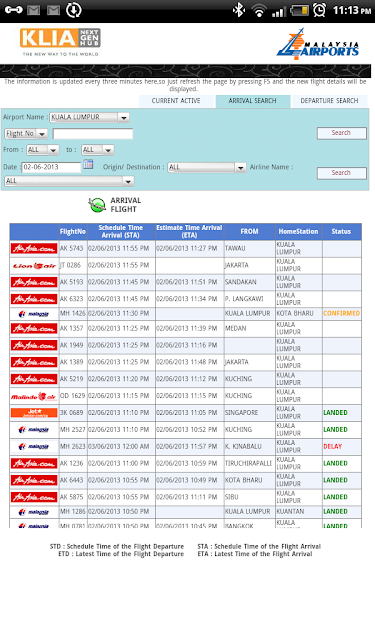Click the green Arrival Flight plane icon
This screenshot has width=375, height=640.
click(97, 204)
